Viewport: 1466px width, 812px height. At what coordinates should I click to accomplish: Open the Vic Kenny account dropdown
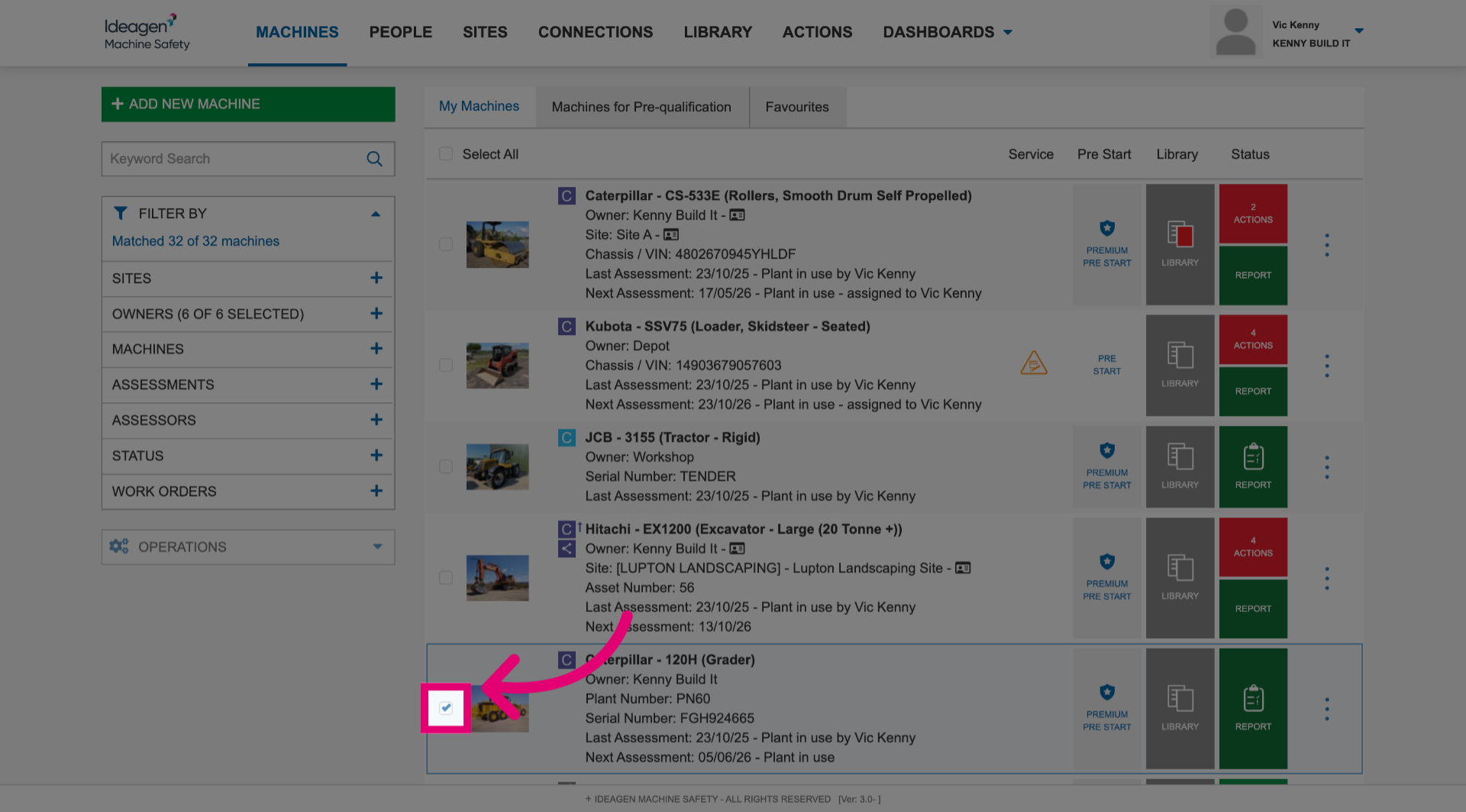click(x=1359, y=31)
